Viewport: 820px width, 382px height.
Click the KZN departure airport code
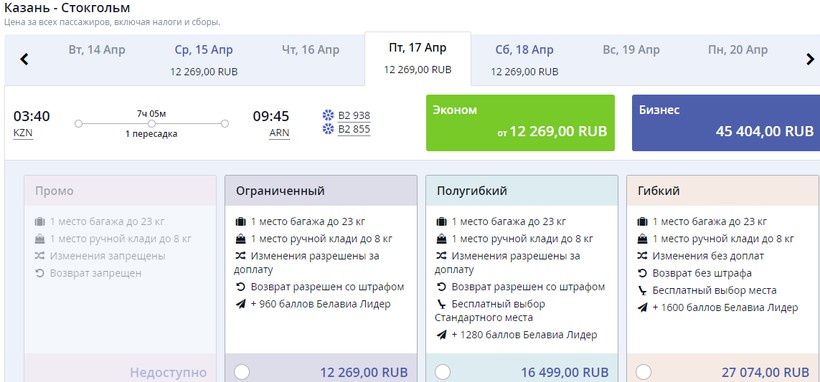(23, 133)
